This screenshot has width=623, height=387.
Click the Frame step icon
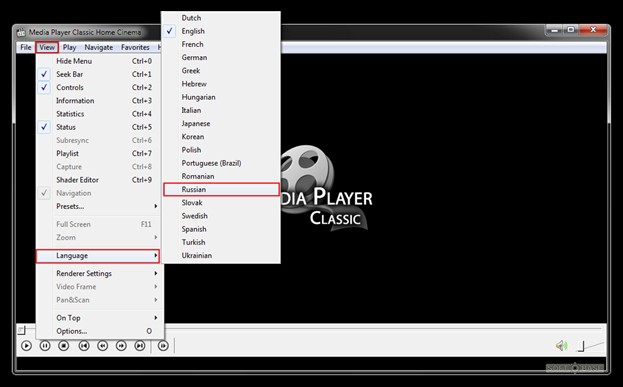pyautogui.click(x=163, y=346)
